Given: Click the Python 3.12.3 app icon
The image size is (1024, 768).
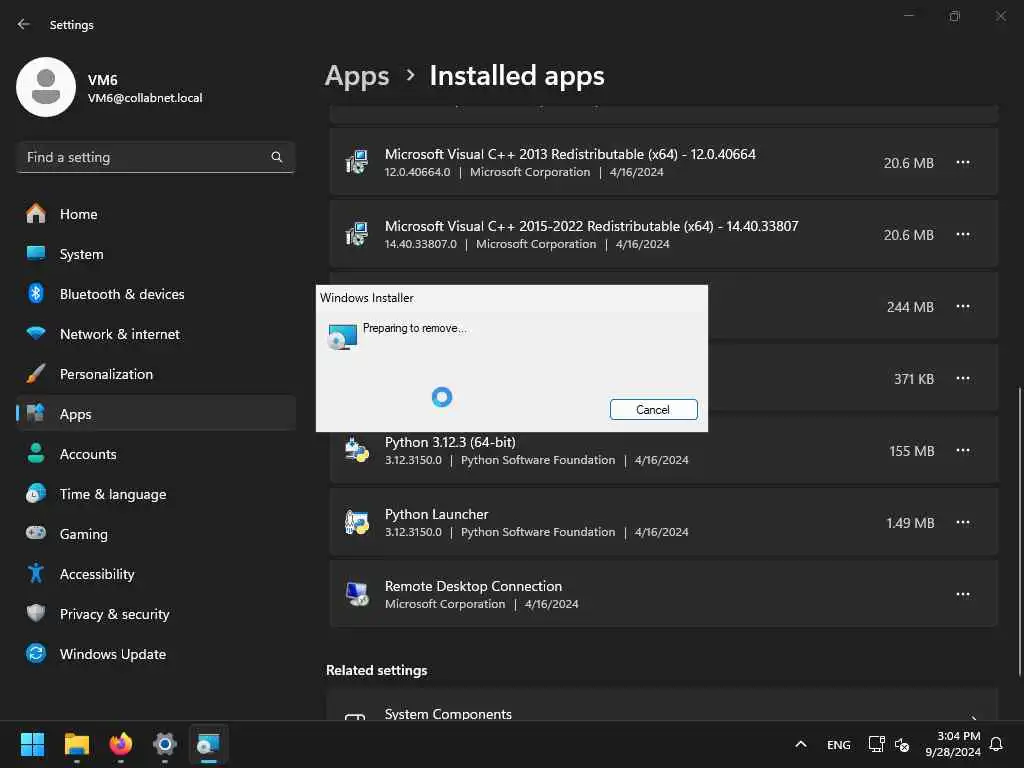Looking at the screenshot, I should pos(357,450).
